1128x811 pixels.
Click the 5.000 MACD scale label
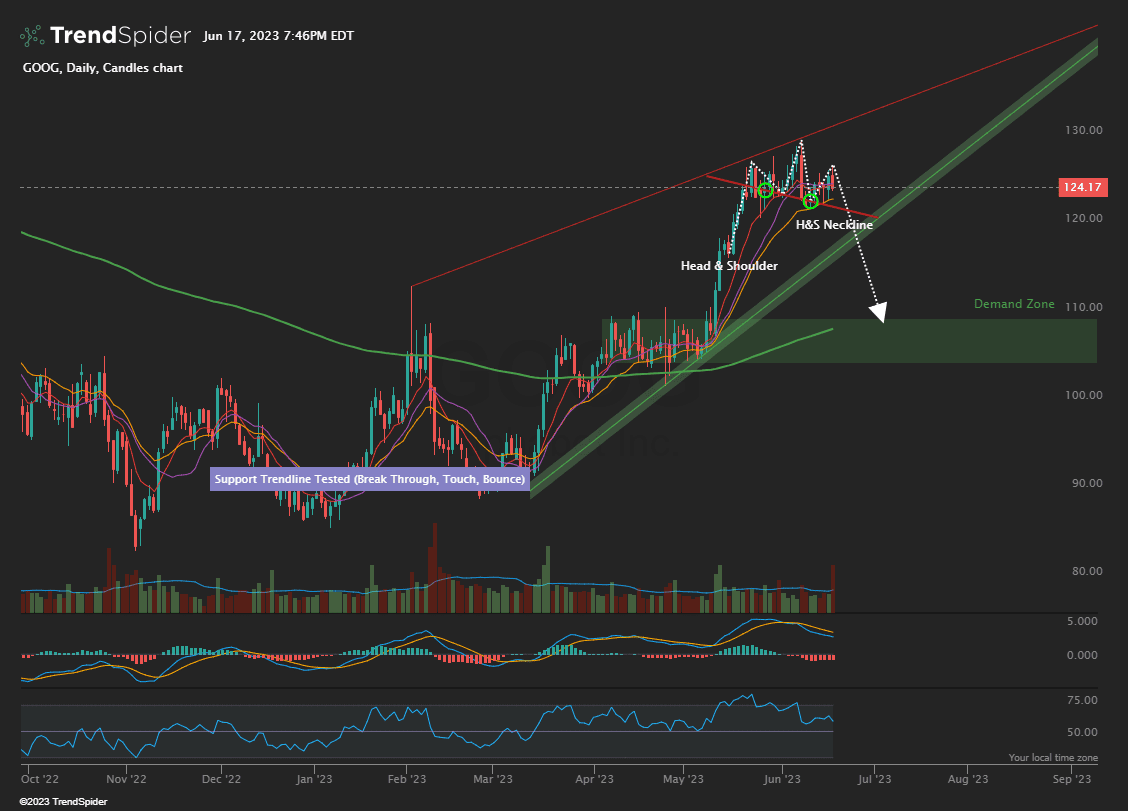pos(1082,621)
